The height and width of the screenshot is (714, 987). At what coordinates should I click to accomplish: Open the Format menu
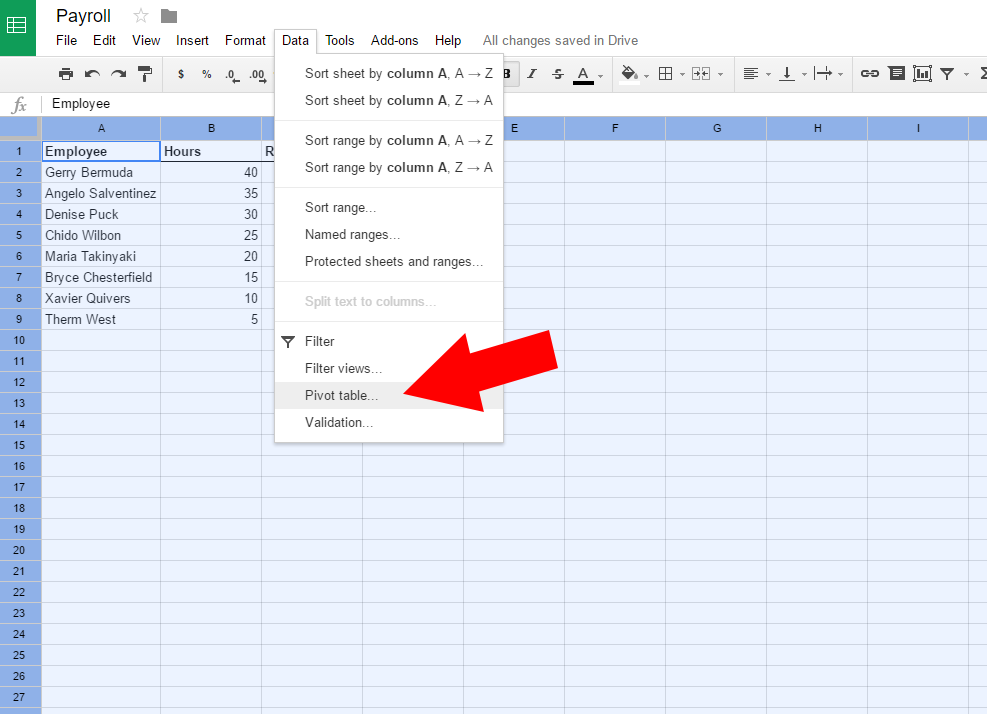(x=245, y=40)
